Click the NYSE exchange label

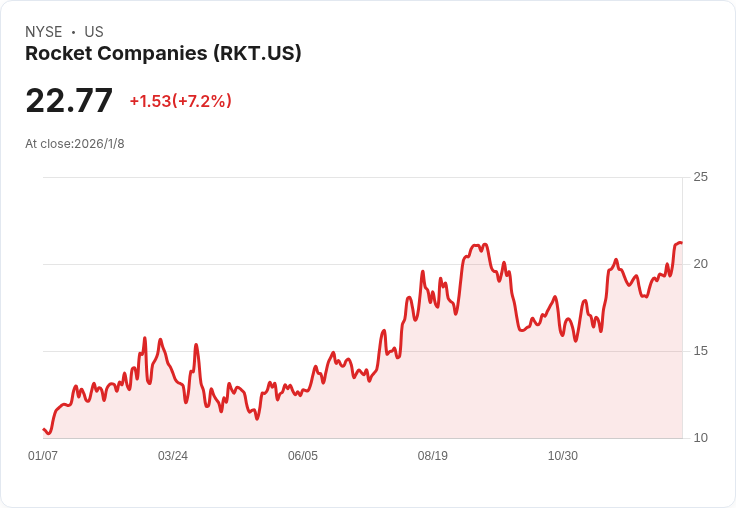point(44,32)
